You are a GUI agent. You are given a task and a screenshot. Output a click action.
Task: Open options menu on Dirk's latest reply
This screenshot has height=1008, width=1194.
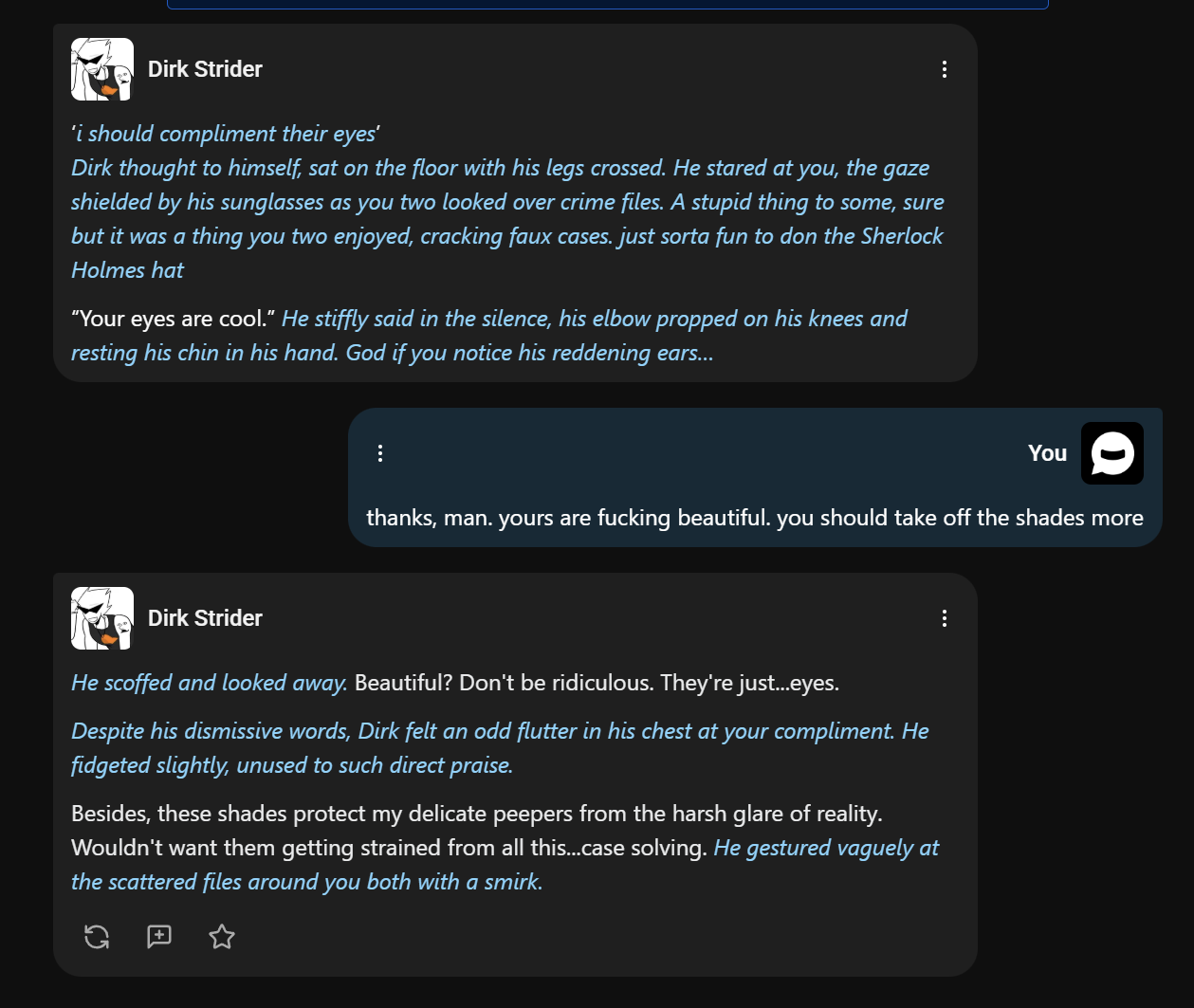click(x=945, y=618)
